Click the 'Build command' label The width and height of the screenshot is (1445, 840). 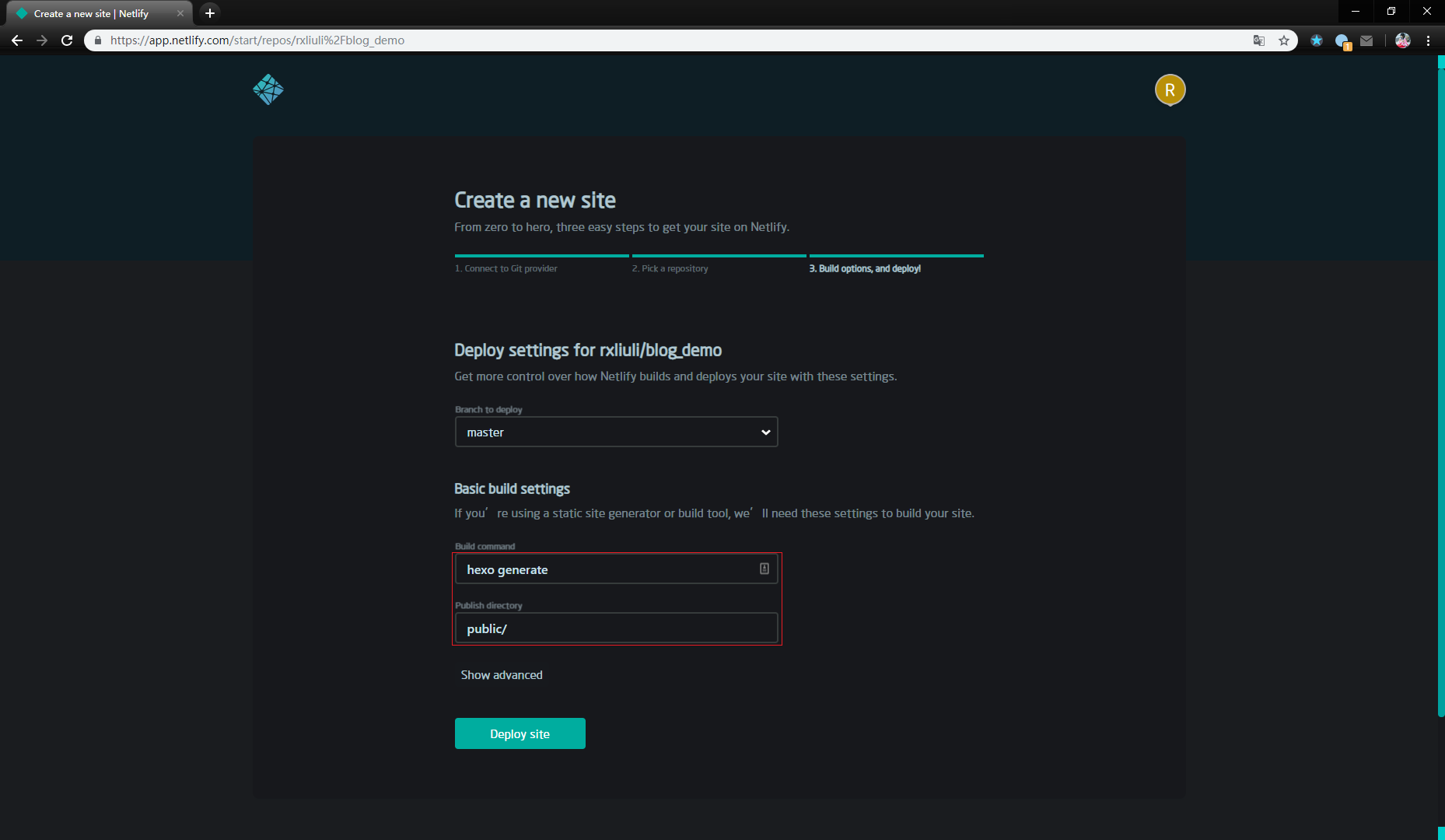[485, 546]
